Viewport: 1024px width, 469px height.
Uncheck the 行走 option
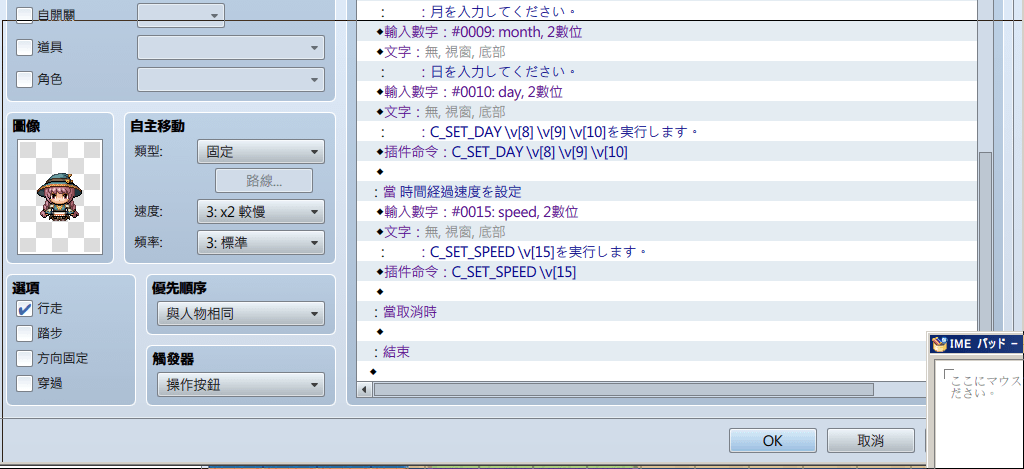click(24, 308)
